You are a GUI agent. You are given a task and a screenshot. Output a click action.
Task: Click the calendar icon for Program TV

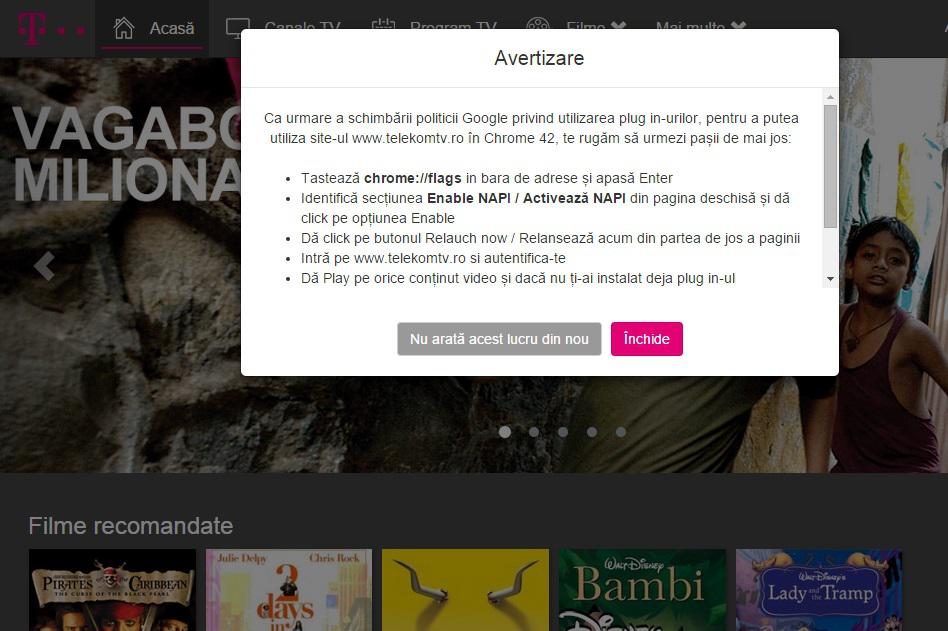[383, 27]
